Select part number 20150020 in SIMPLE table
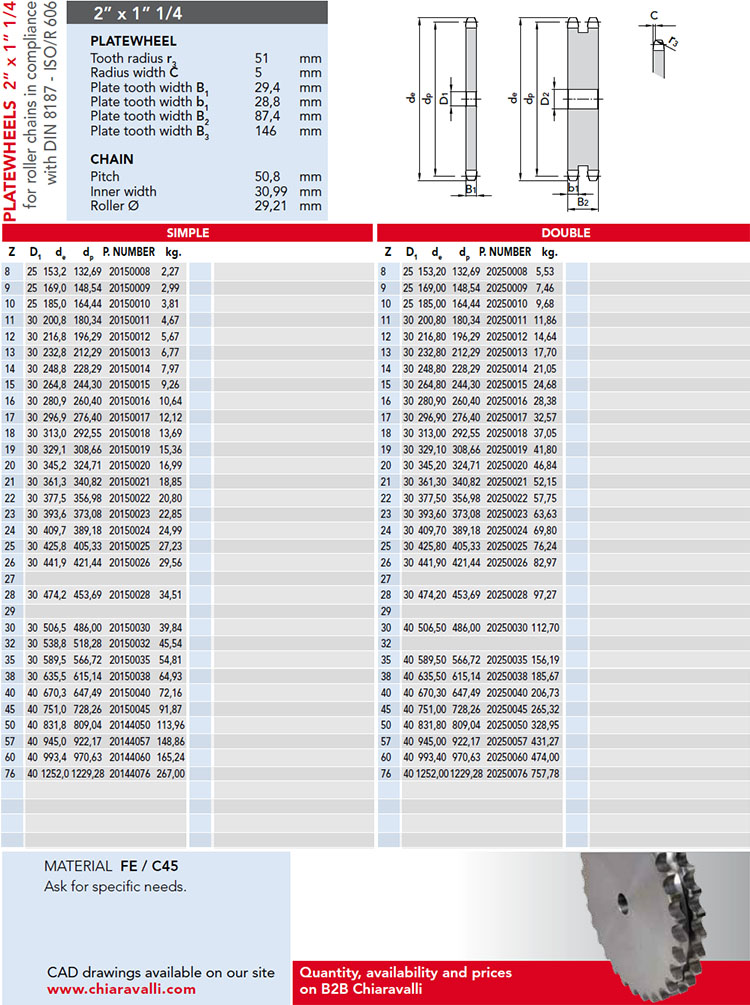This screenshot has height=1005, width=750. [x=129, y=466]
